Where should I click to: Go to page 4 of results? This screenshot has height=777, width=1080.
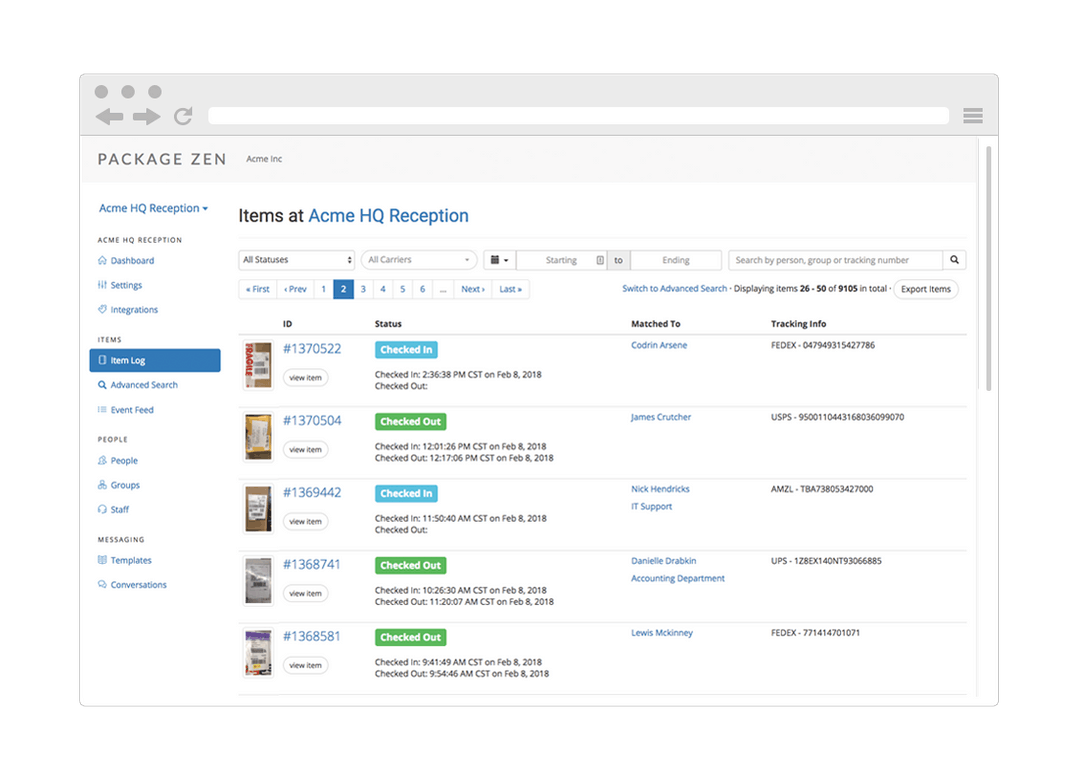coord(382,289)
